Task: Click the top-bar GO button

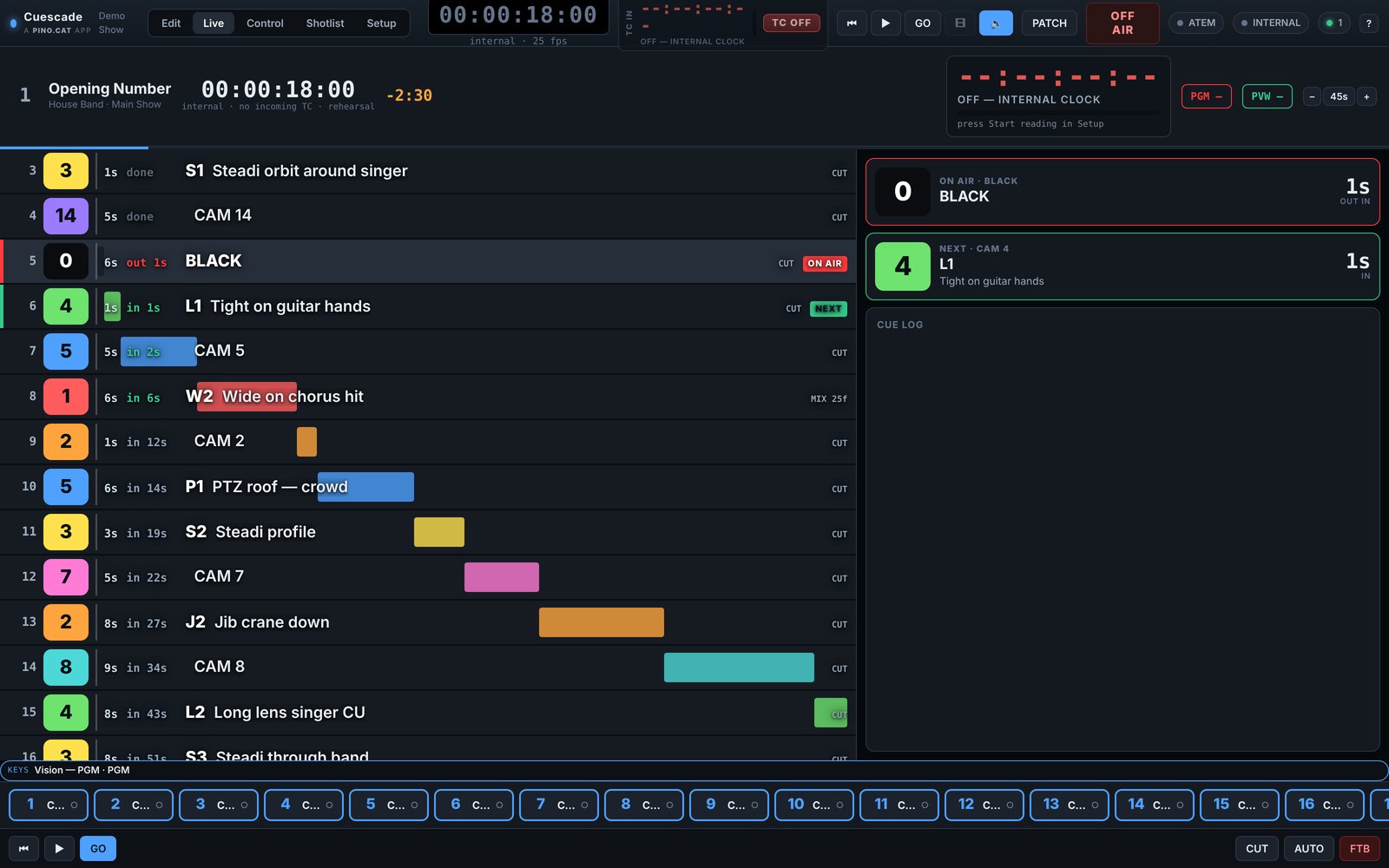Action: (x=923, y=23)
